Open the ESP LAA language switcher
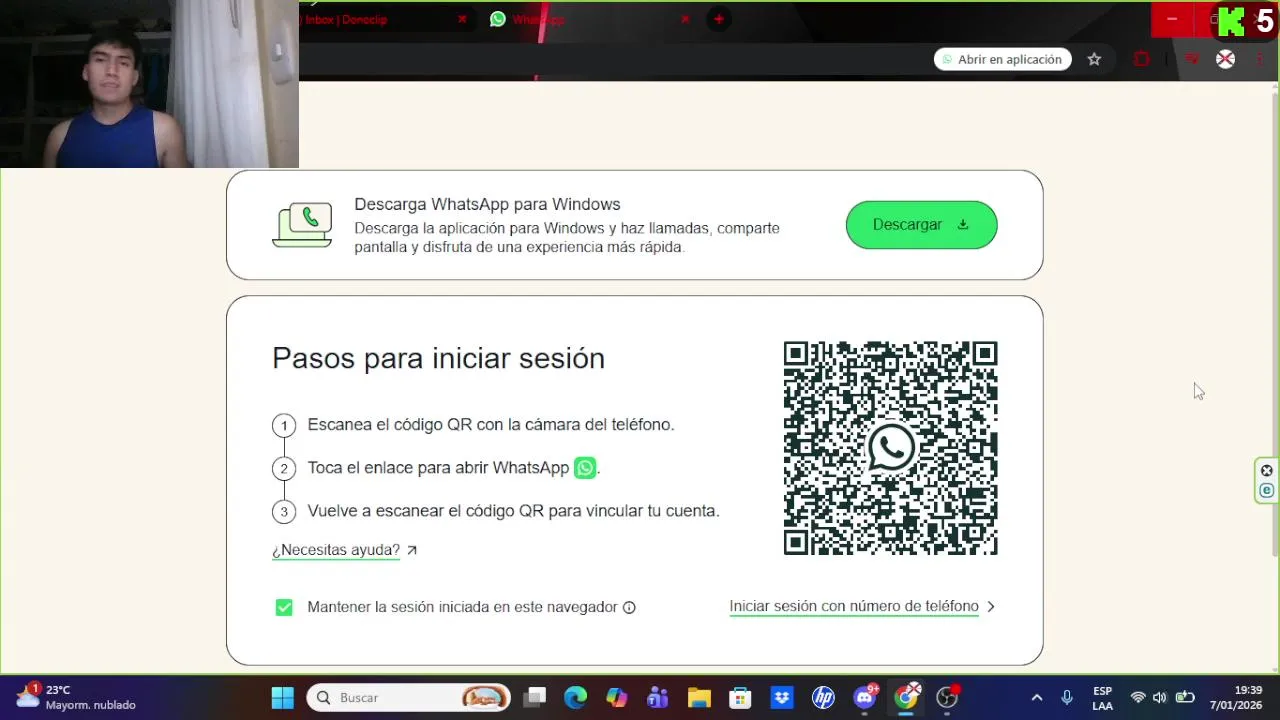 point(1102,698)
